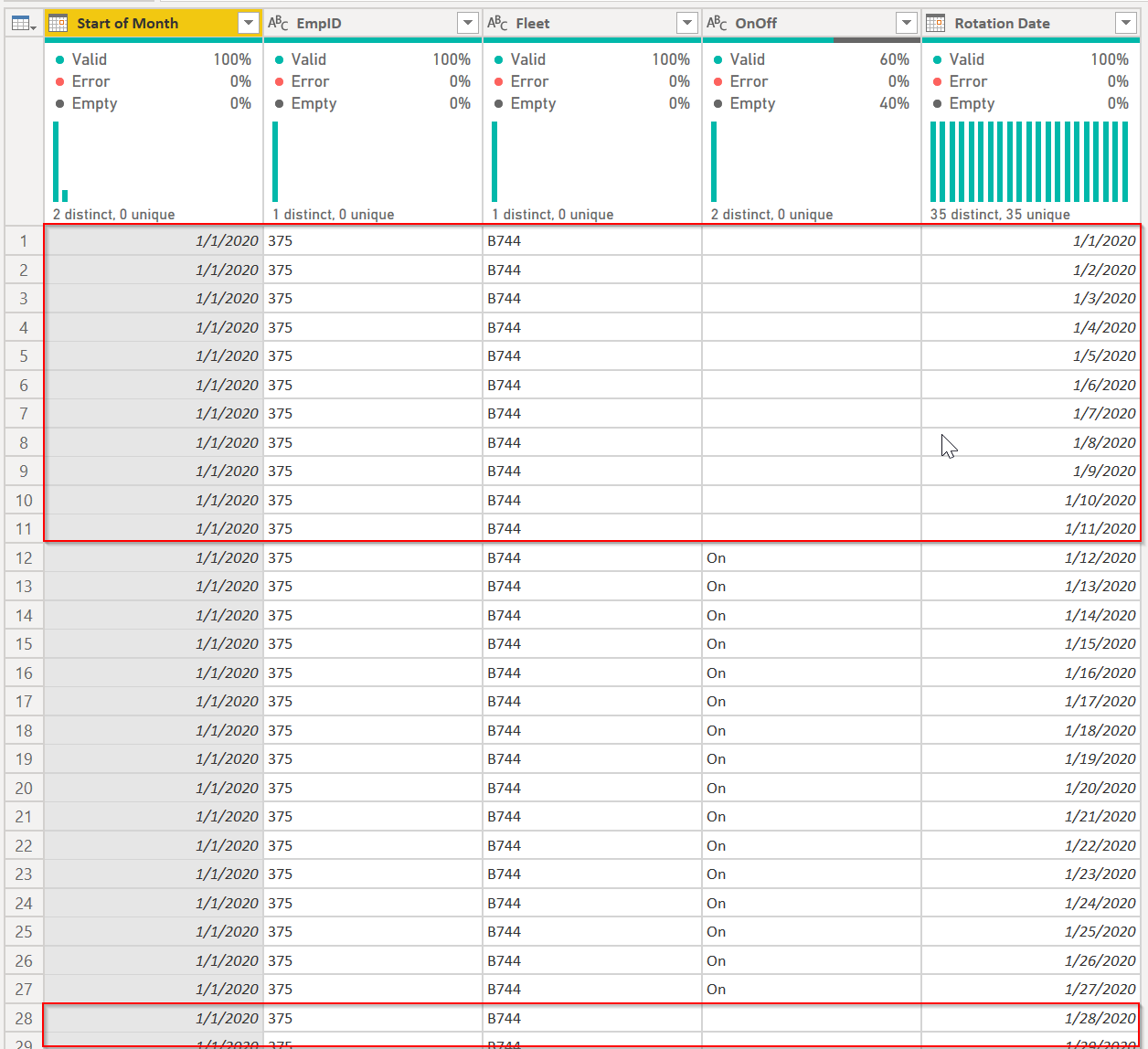The height and width of the screenshot is (1049, 1148).
Task: Open the filter dropdown on Start of Month
Action: (248, 23)
